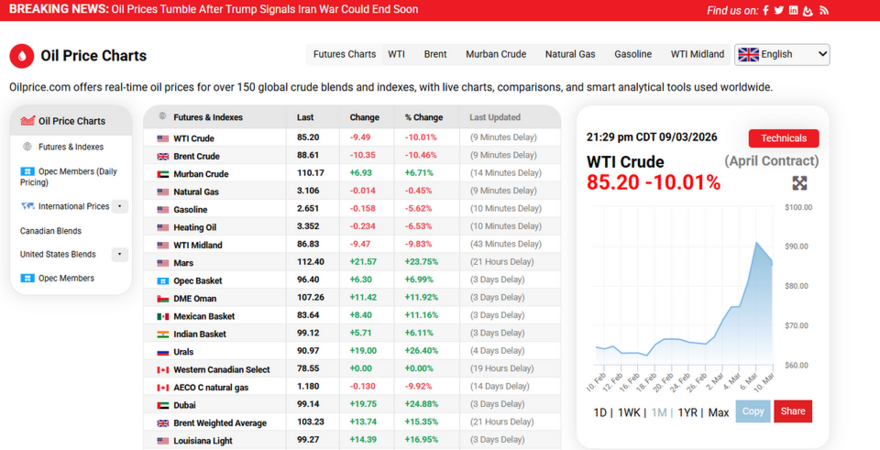Viewport: 880px width, 450px height.
Task: Click the globe icon beside Futures & Indexes
Action: coord(27,147)
